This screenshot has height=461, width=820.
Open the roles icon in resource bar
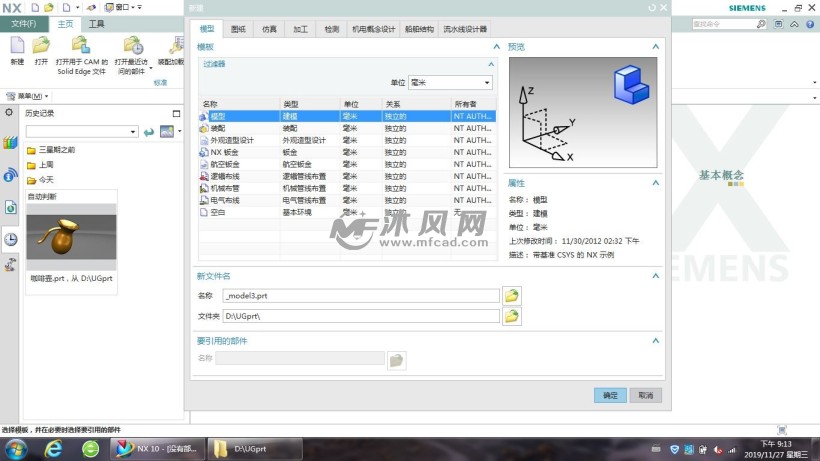10,265
